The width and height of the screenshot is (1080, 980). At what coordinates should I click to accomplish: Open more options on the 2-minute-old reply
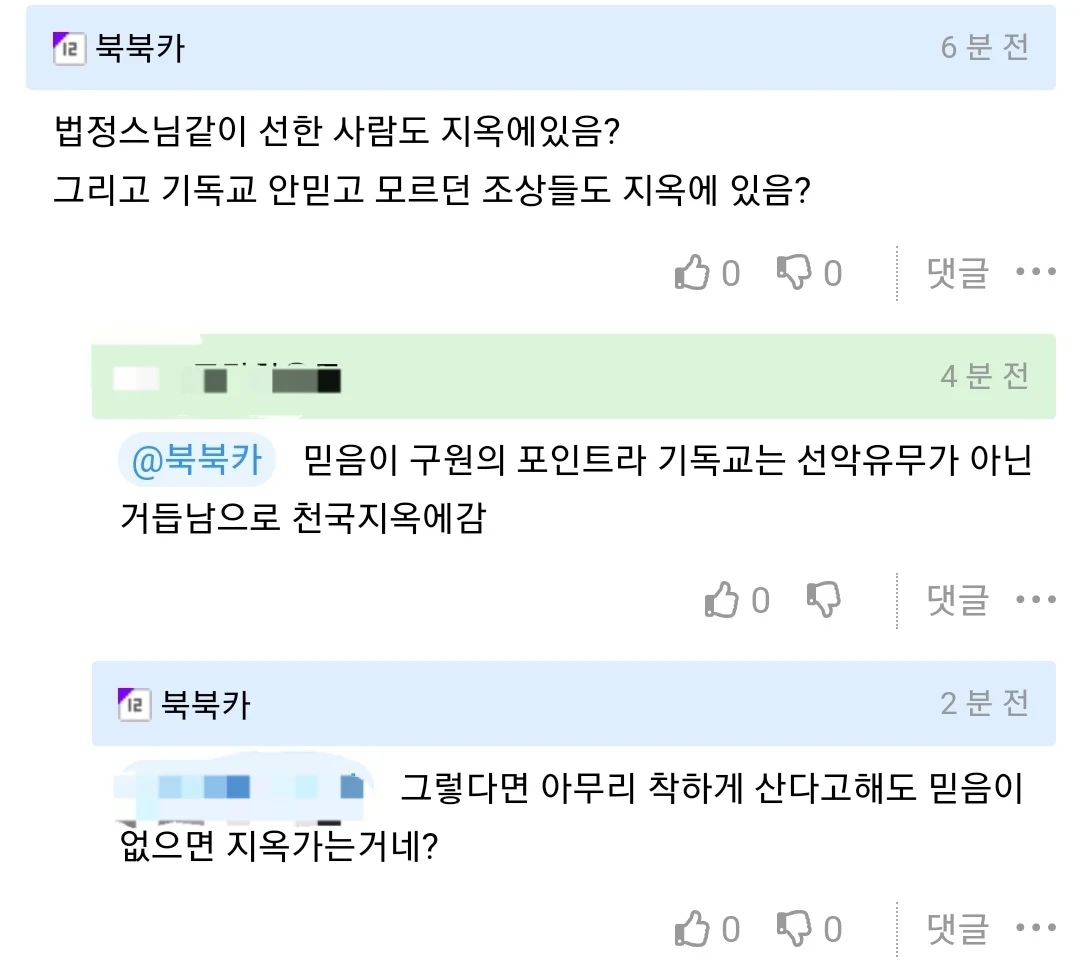1035,928
